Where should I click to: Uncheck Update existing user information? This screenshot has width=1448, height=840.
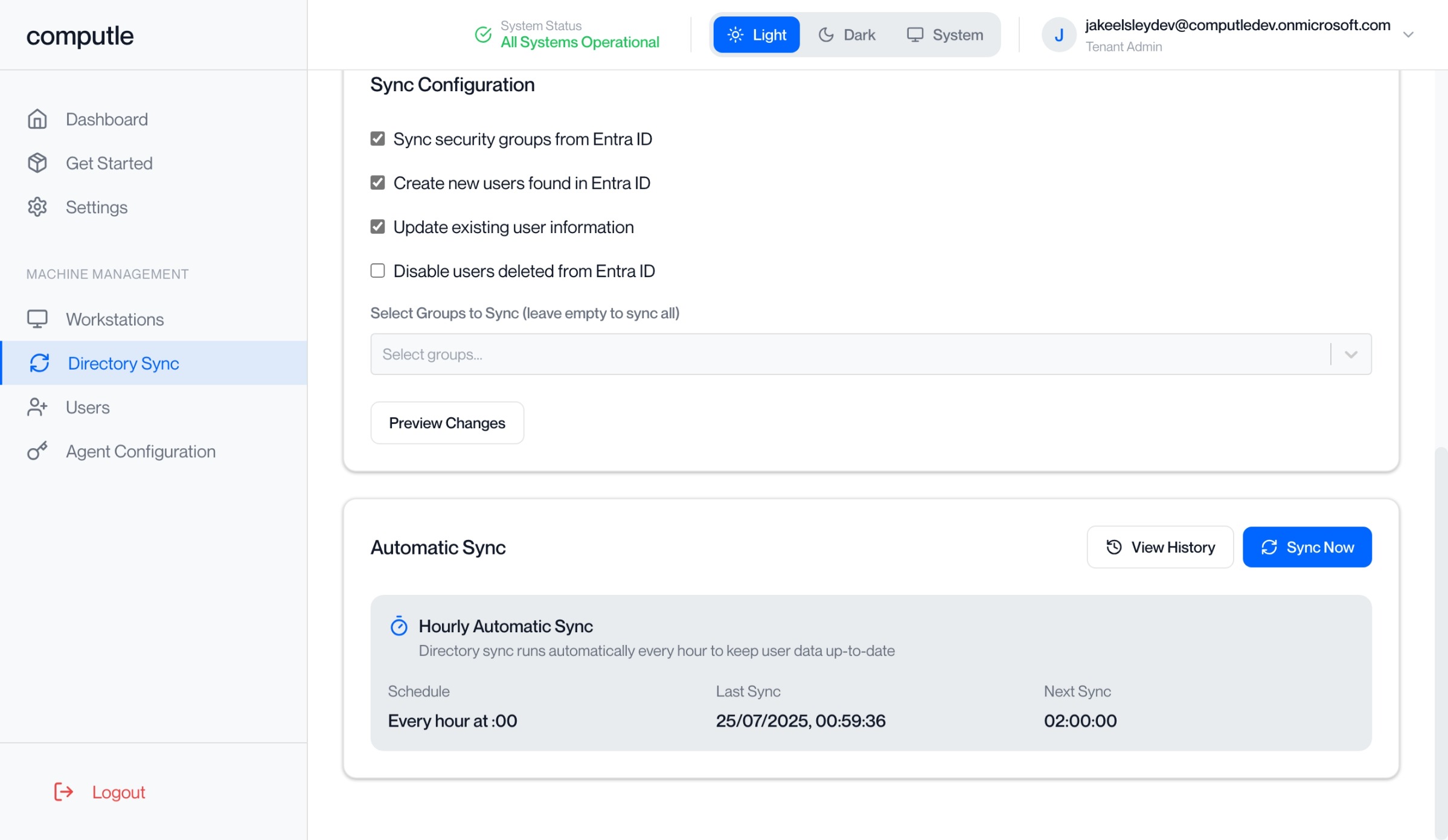point(377,227)
